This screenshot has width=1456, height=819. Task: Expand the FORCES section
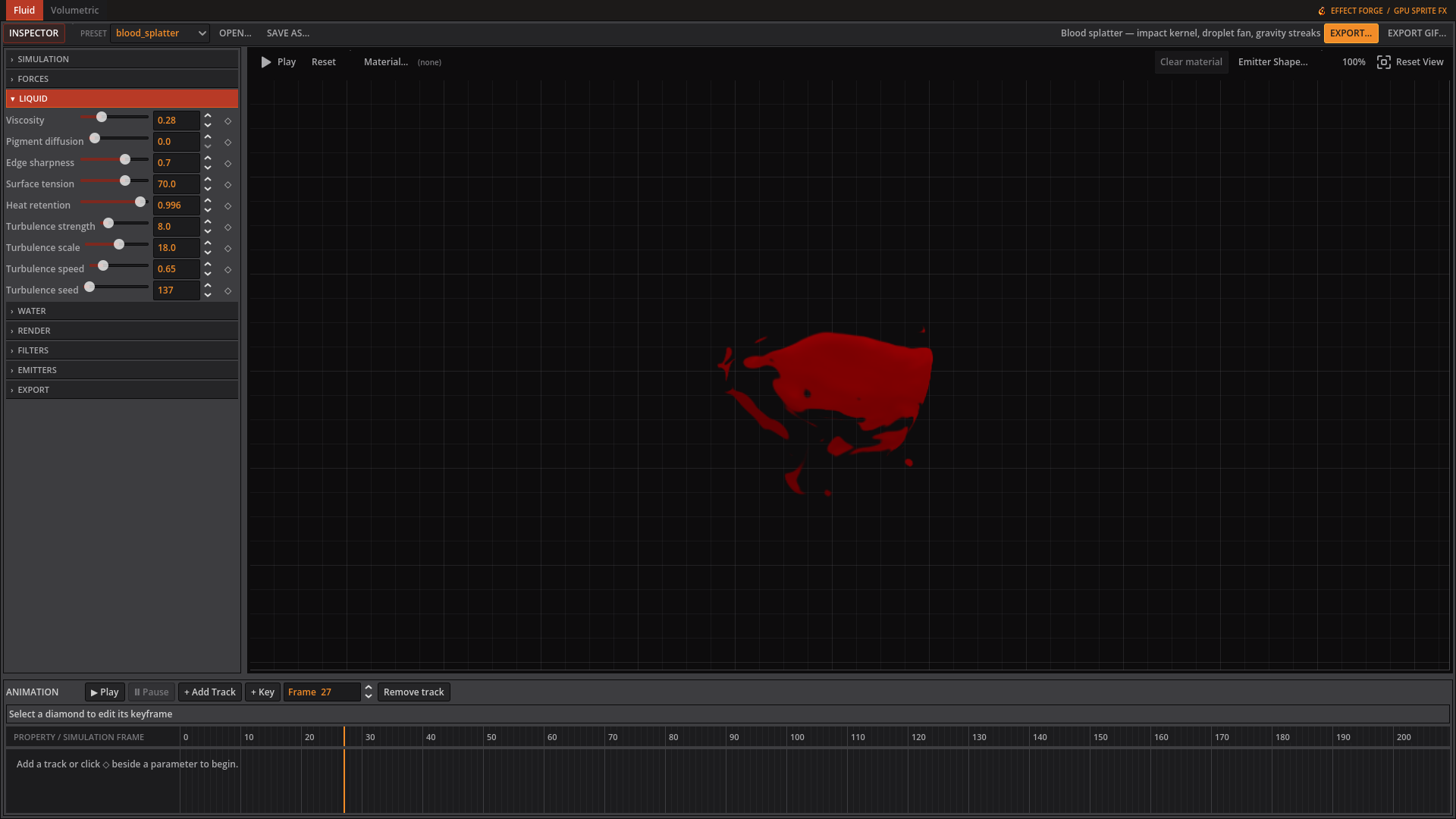(x=122, y=79)
